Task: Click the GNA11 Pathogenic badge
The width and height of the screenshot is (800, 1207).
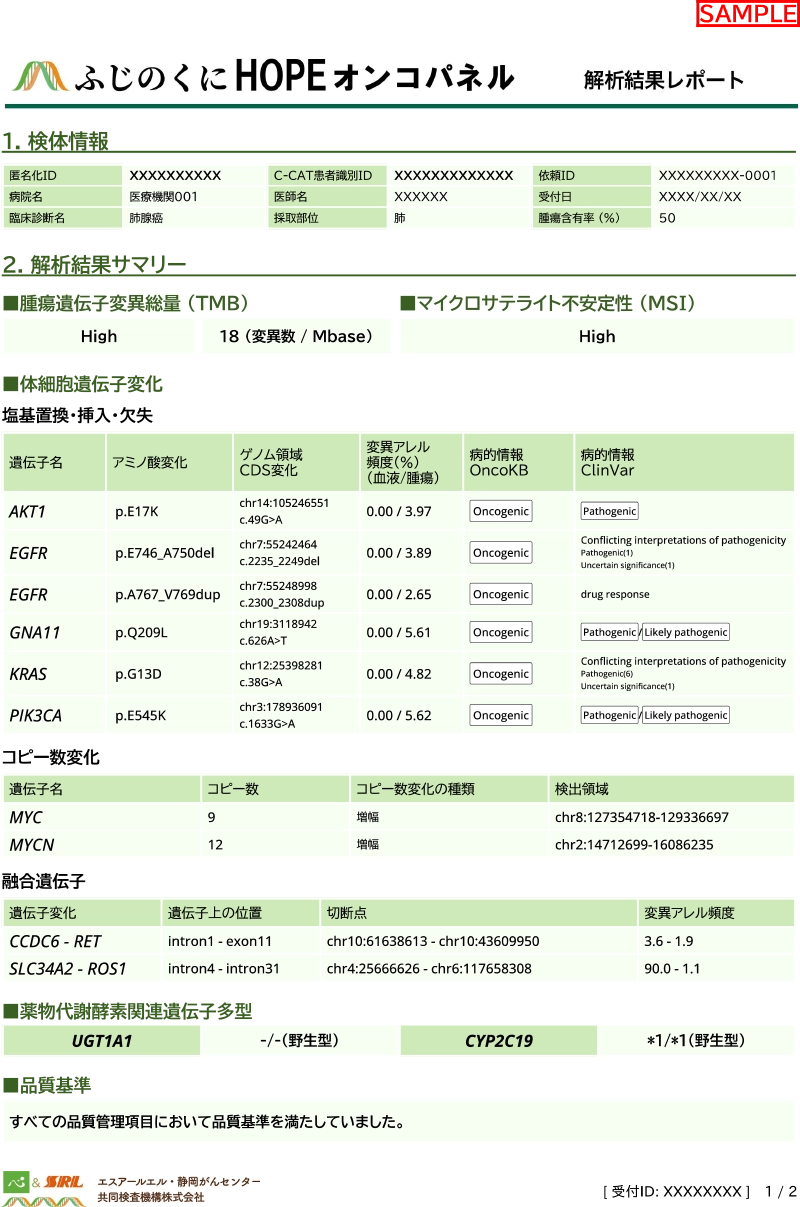Action: (610, 632)
